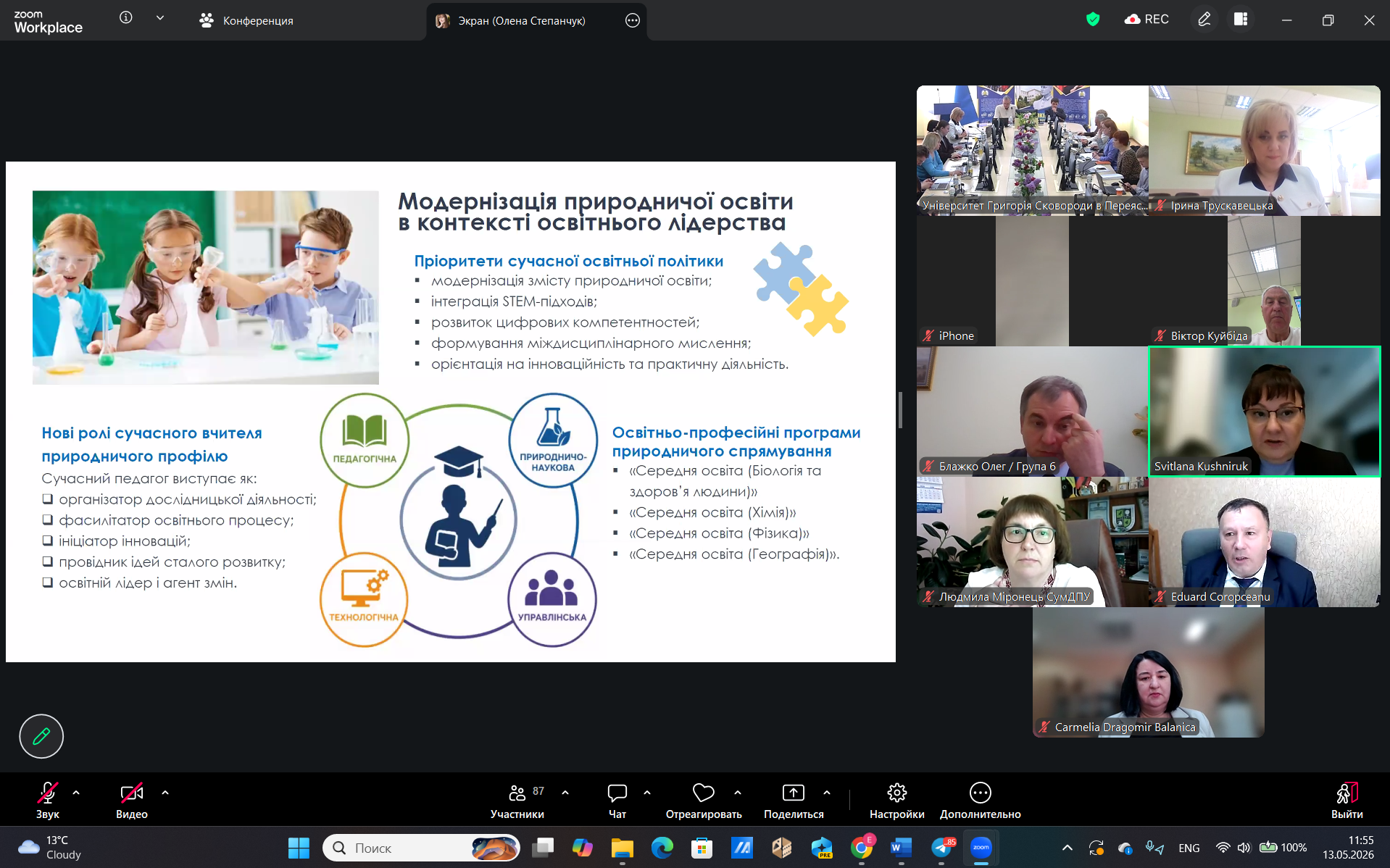Open the Конференция tab
Screen dimensions: 1390x868
click(x=246, y=20)
